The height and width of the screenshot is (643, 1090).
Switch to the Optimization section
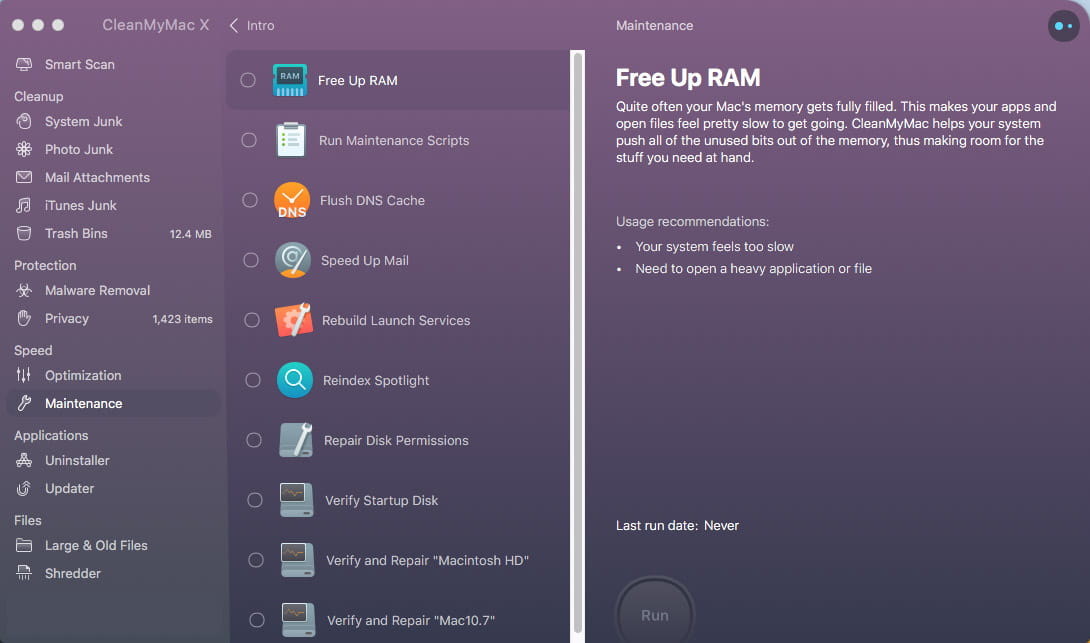tap(83, 375)
